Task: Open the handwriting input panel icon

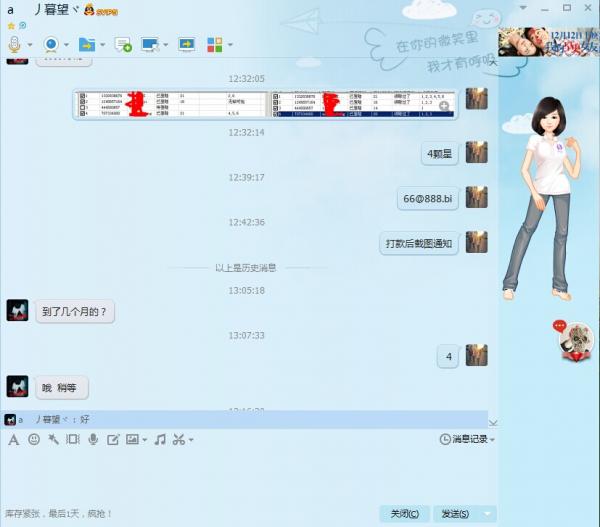Action: [113, 440]
